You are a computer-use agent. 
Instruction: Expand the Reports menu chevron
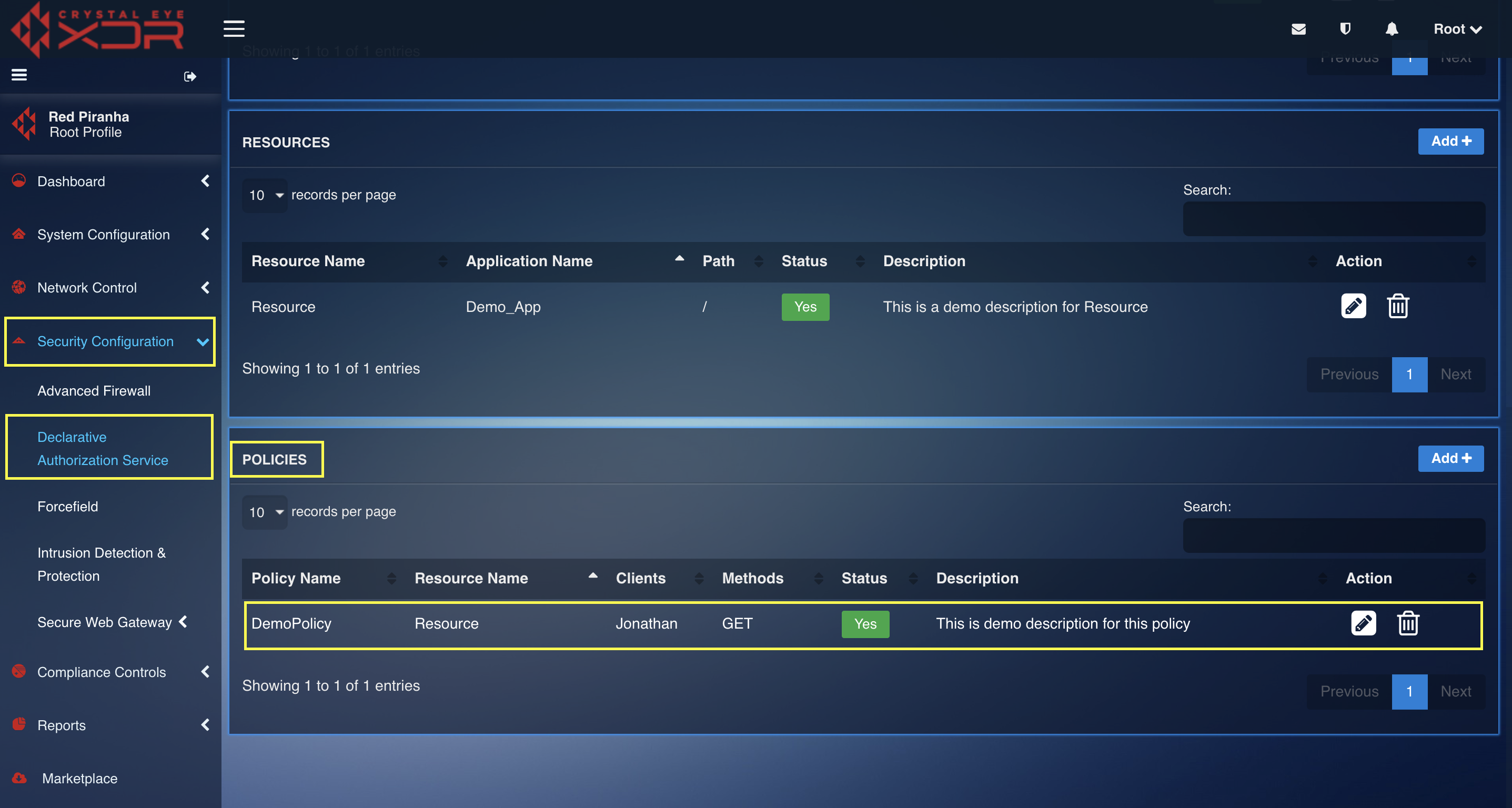pyautogui.click(x=205, y=725)
